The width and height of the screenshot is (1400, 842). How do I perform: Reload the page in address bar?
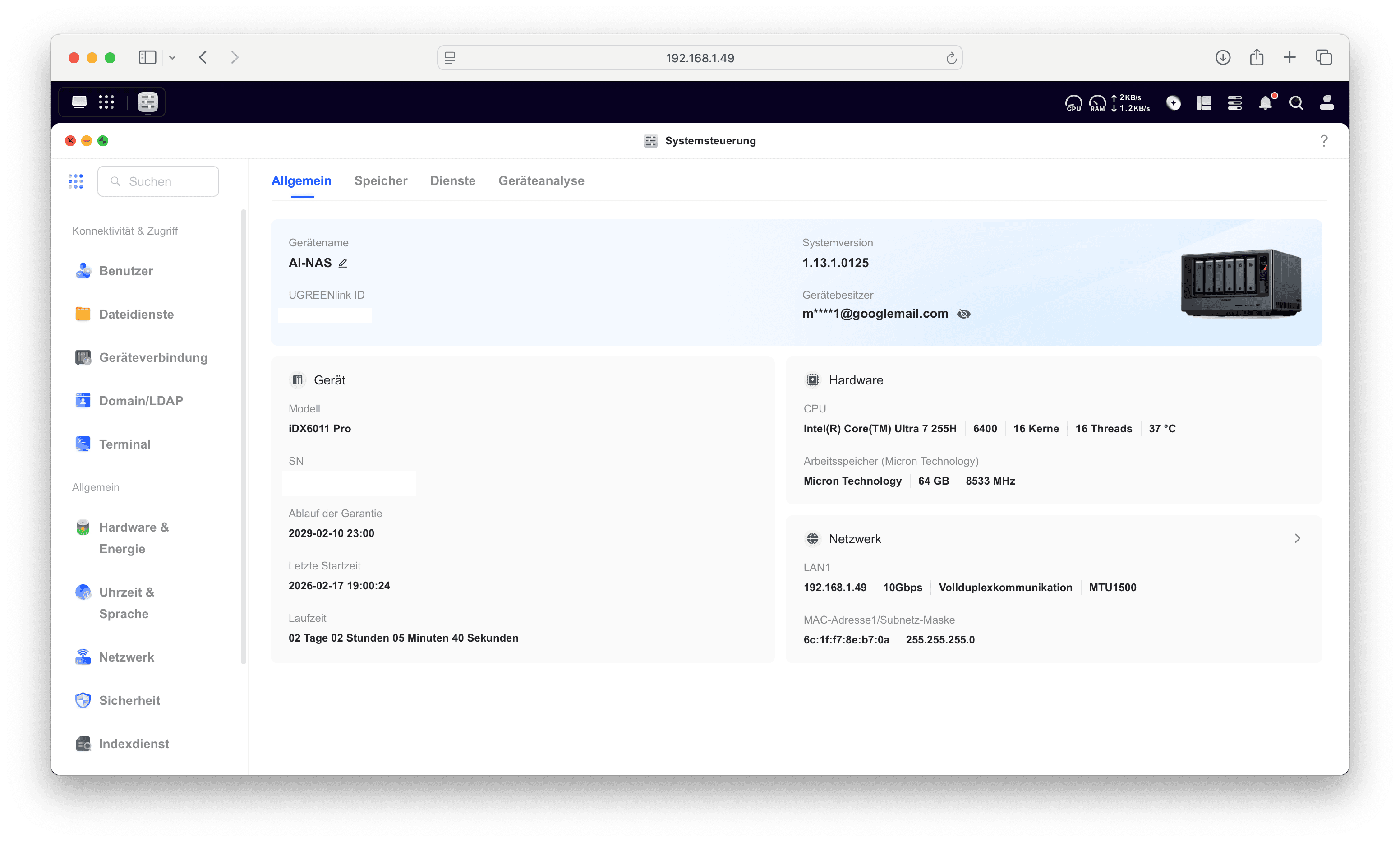click(951, 58)
